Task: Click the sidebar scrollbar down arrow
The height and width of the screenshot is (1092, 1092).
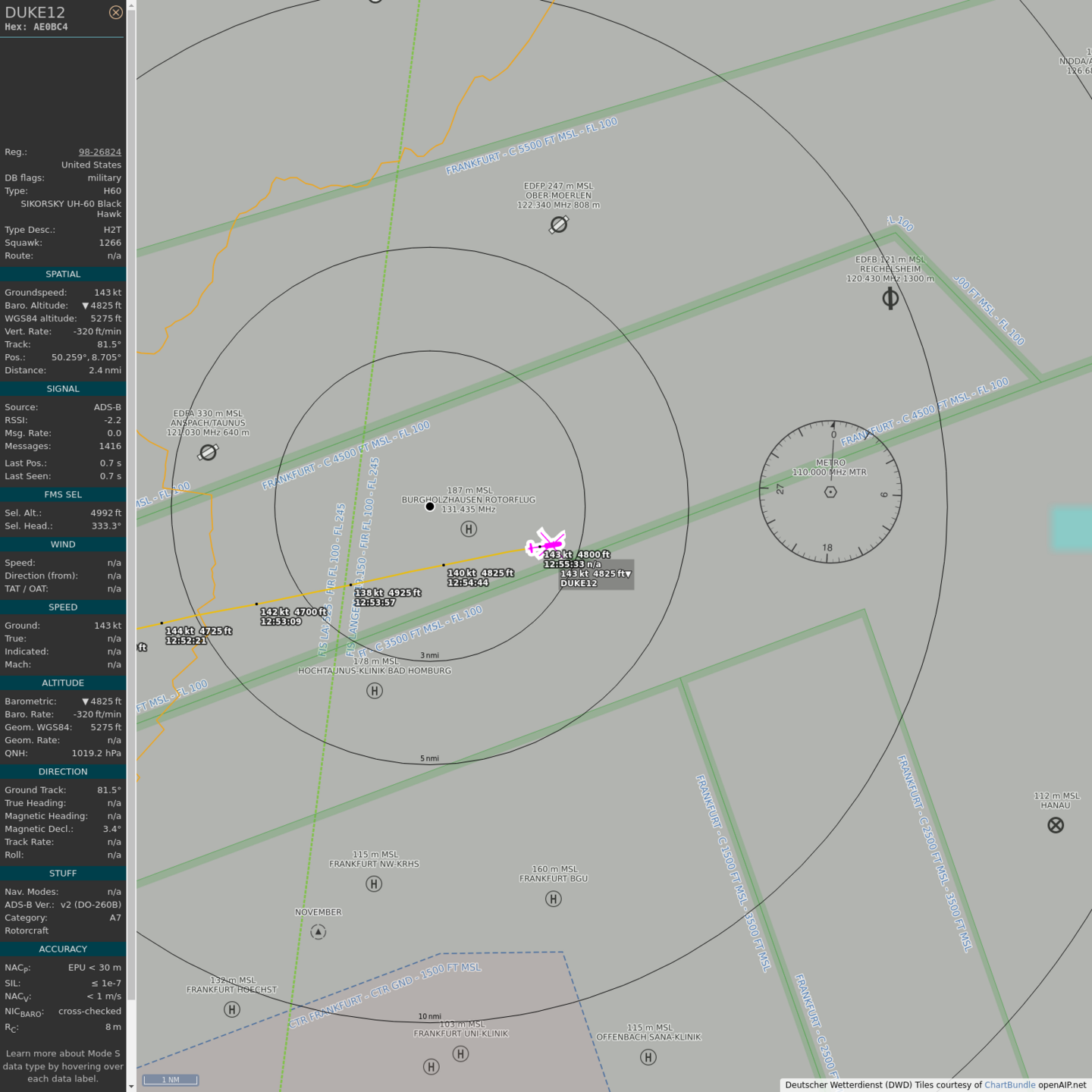Action: (x=131, y=1086)
